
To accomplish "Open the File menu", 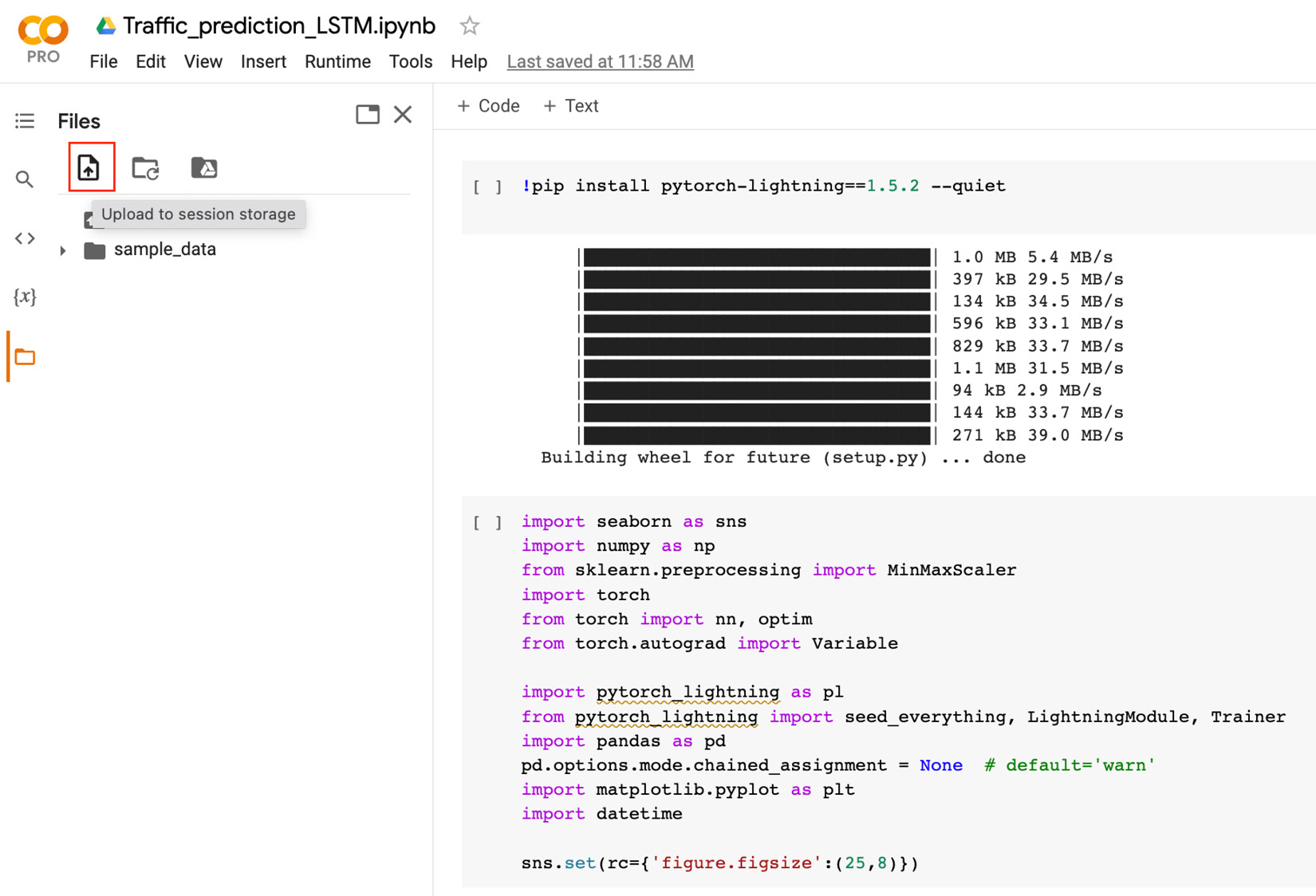I will click(104, 61).
